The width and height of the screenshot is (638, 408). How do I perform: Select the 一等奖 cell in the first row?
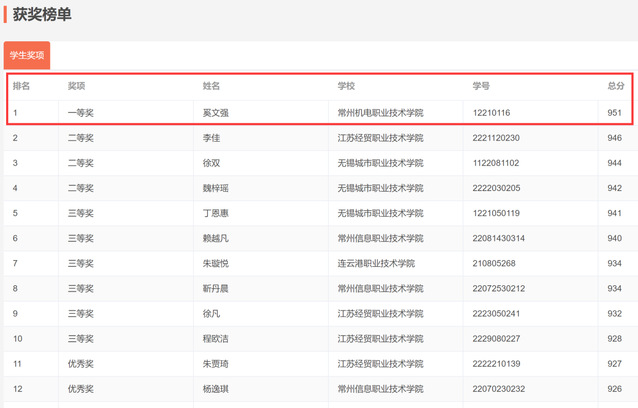point(80,113)
